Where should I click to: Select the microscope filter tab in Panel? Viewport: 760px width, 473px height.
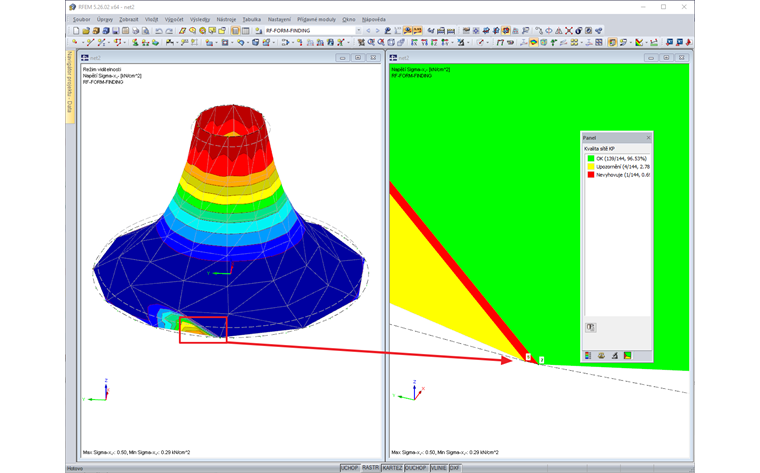tap(615, 356)
